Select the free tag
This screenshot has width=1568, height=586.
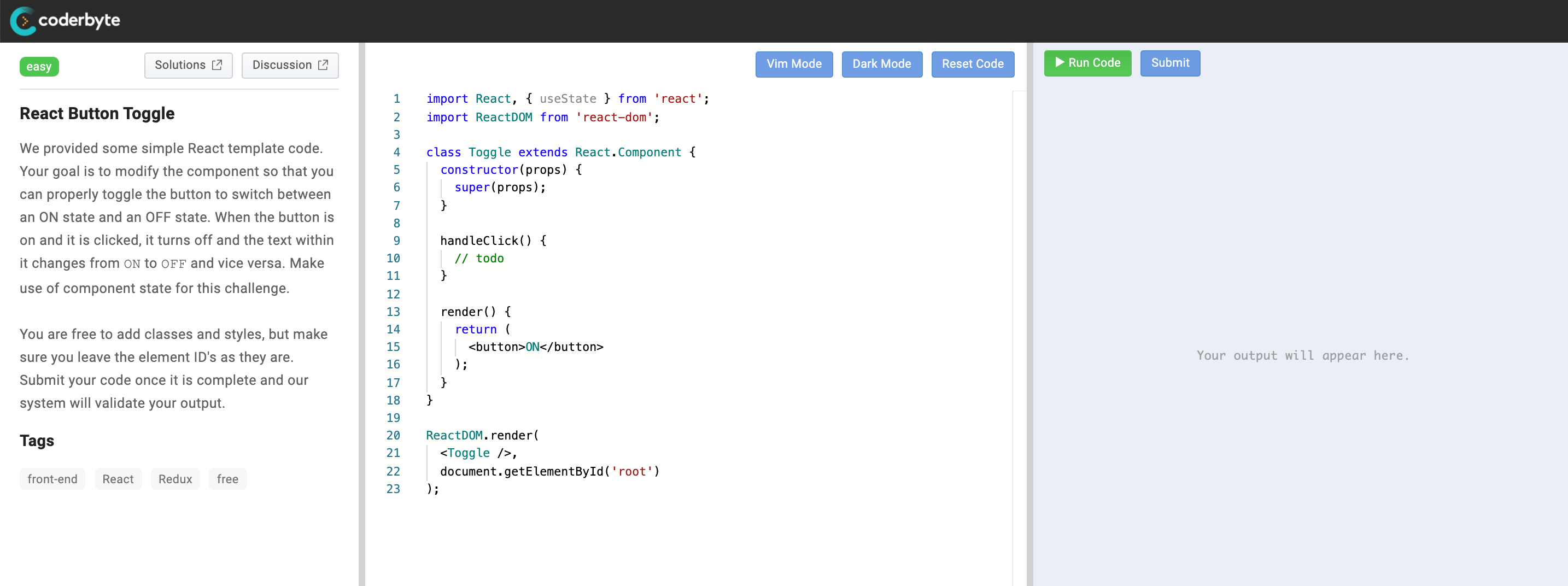(x=227, y=479)
